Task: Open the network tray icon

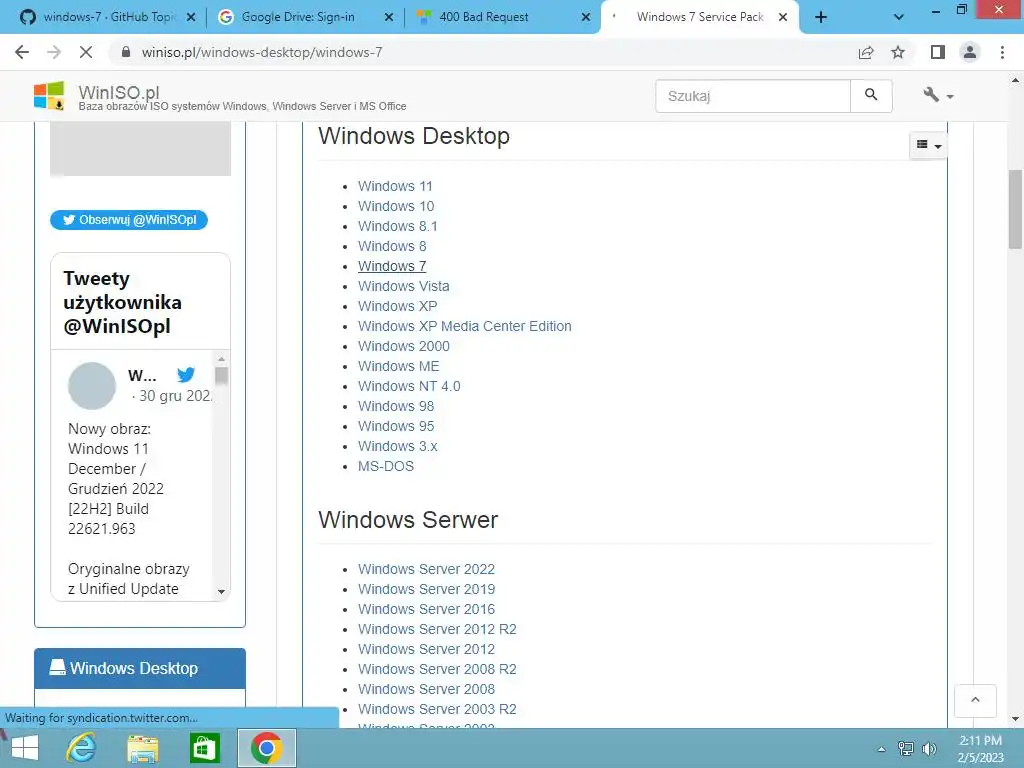Action: [906, 749]
